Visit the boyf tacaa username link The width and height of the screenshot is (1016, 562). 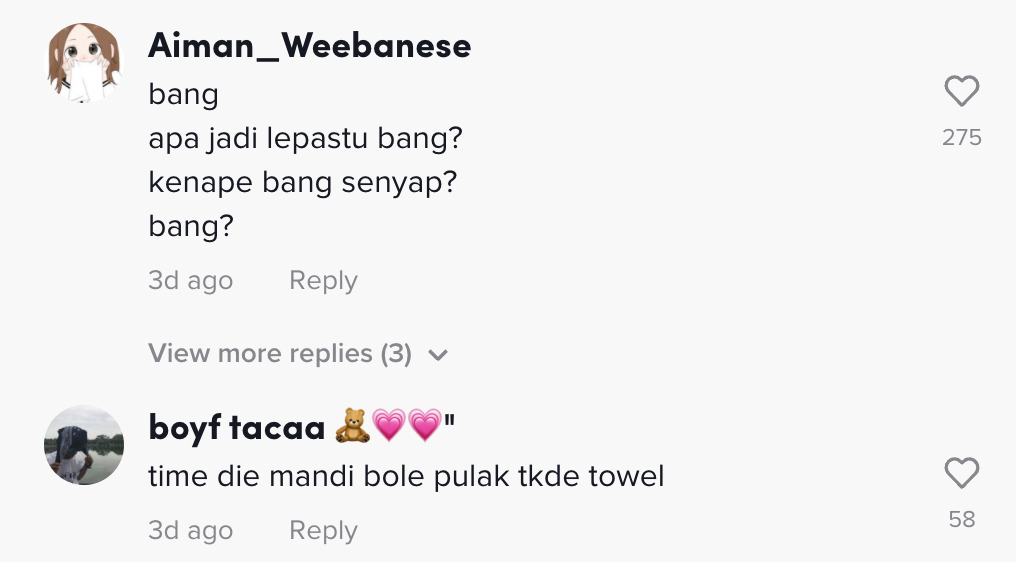pyautogui.click(x=237, y=427)
